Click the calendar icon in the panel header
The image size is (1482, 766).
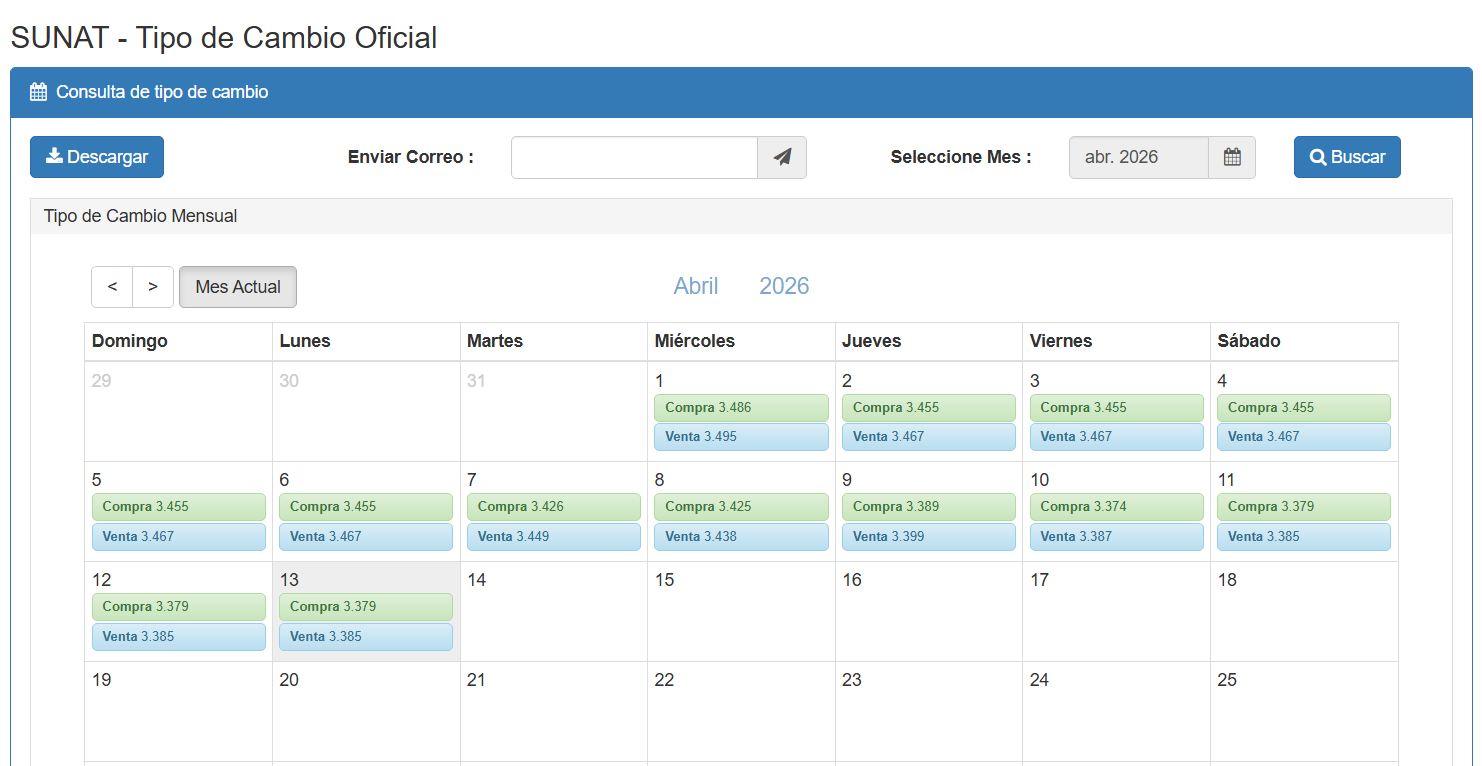pyautogui.click(x=39, y=92)
